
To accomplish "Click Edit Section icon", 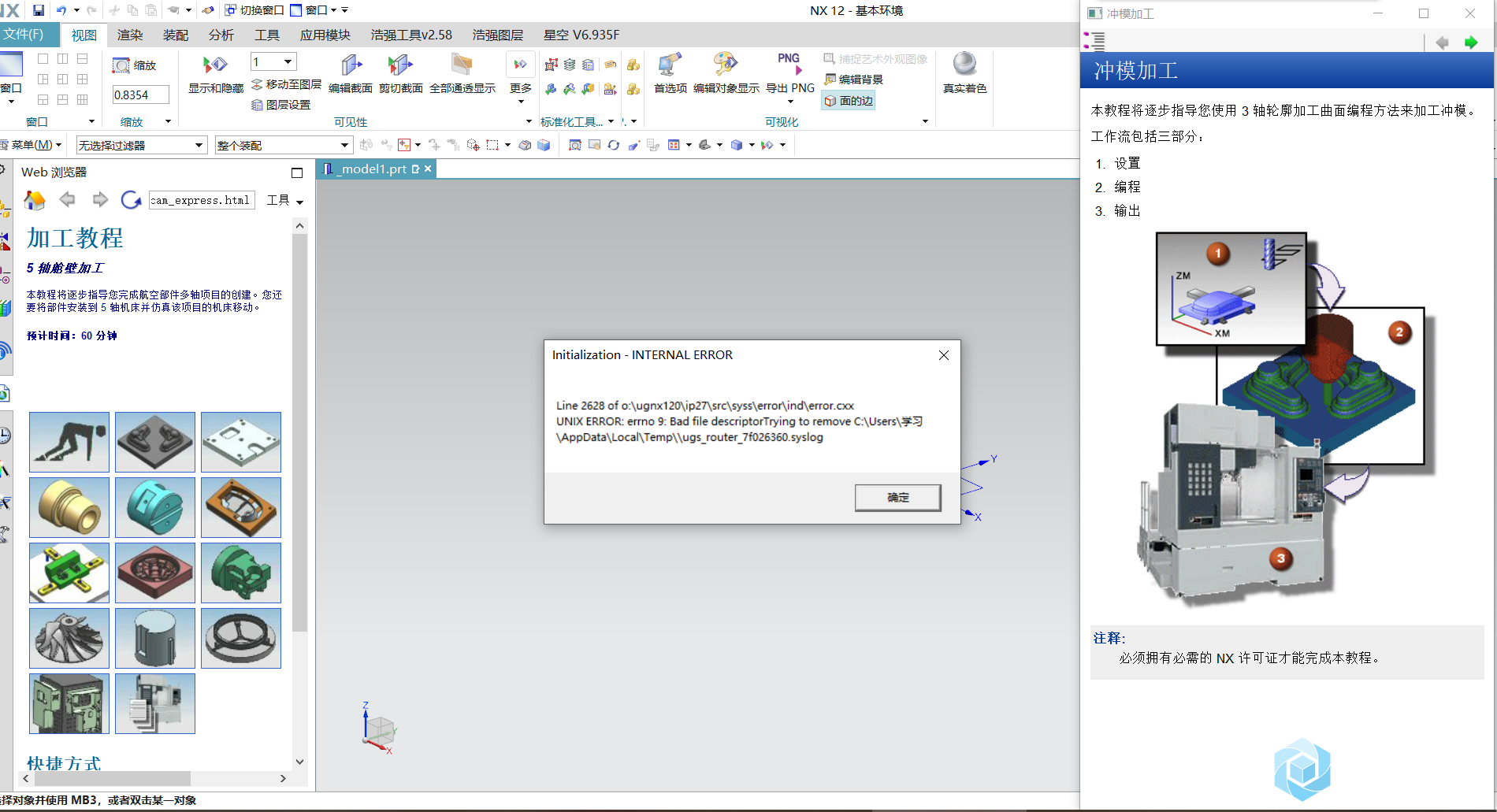I will [350, 74].
